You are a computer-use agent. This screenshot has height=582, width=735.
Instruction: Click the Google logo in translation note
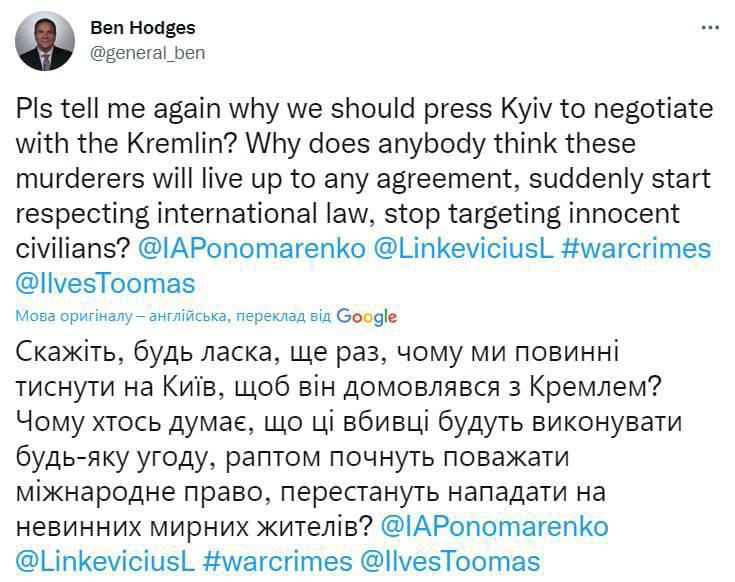pyautogui.click(x=367, y=317)
